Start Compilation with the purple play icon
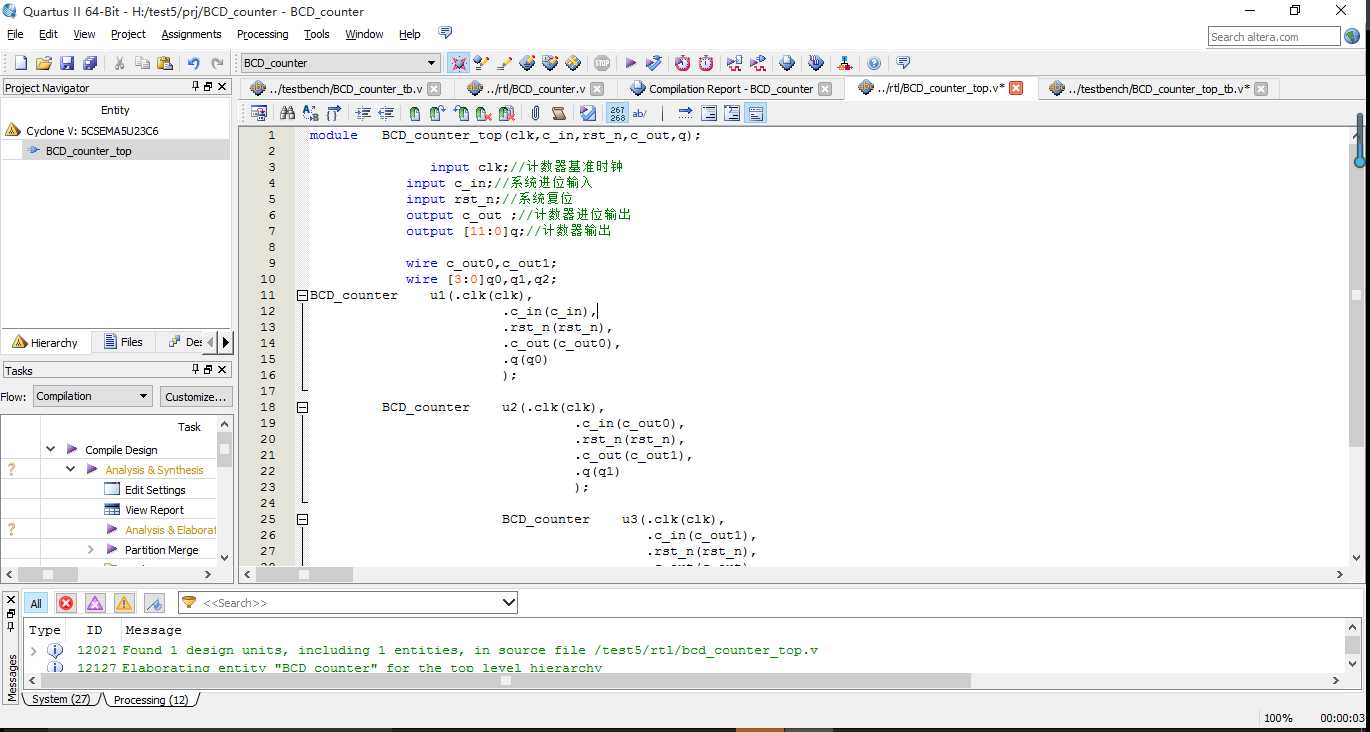 click(631, 63)
